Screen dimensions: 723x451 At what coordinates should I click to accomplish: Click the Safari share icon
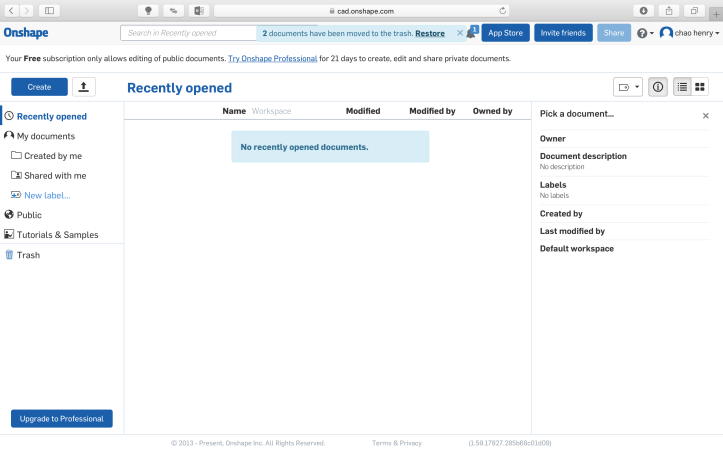pos(668,10)
